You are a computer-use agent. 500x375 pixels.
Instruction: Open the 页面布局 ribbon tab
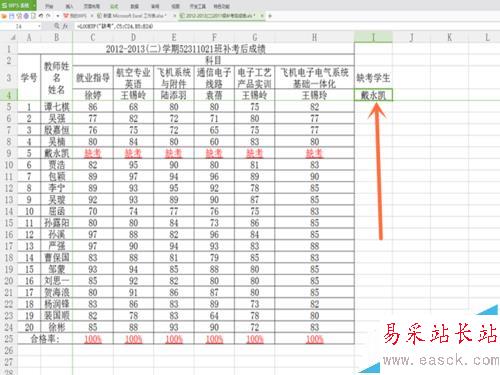92,6
